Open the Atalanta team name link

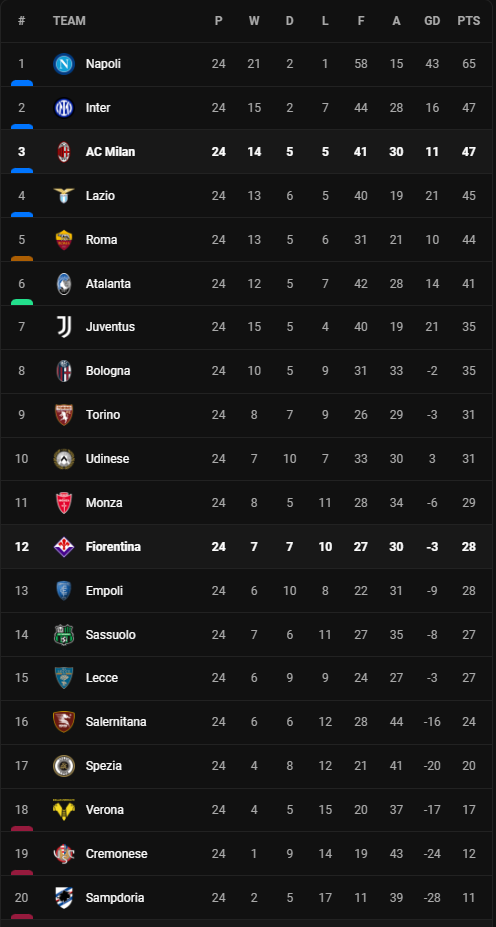[108, 284]
